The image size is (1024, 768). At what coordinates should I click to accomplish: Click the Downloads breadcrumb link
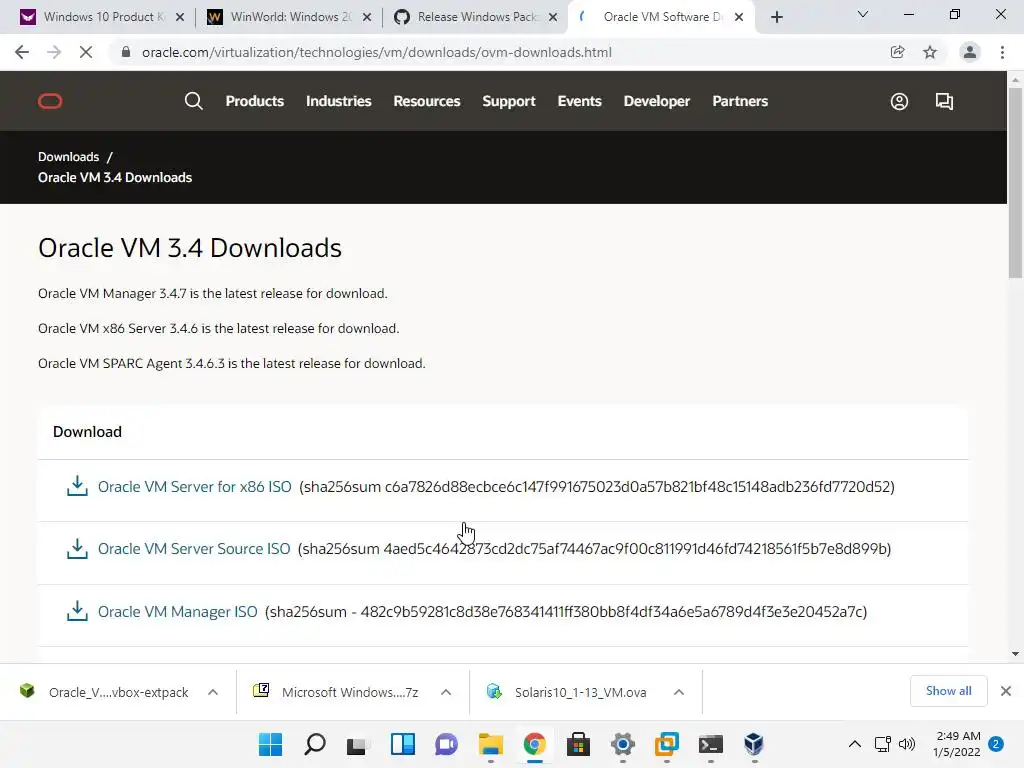69,157
